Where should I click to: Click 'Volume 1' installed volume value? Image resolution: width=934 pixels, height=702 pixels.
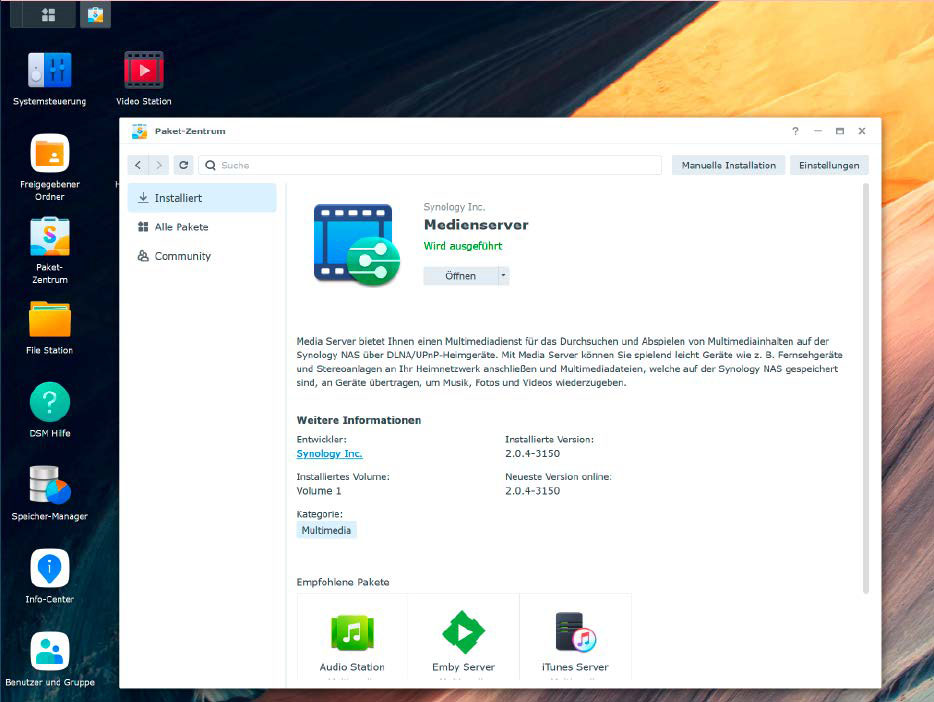coord(319,491)
